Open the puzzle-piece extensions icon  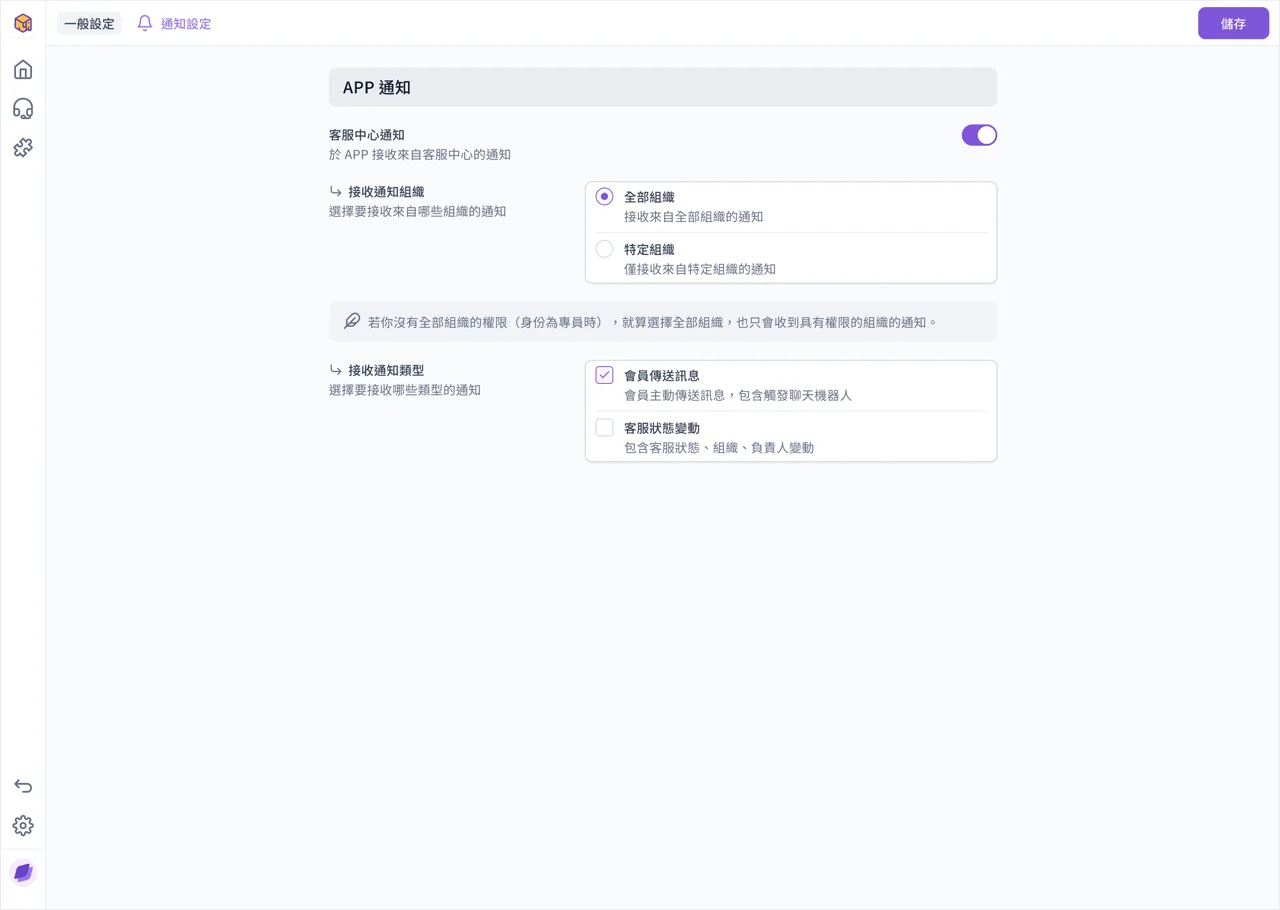[x=23, y=147]
